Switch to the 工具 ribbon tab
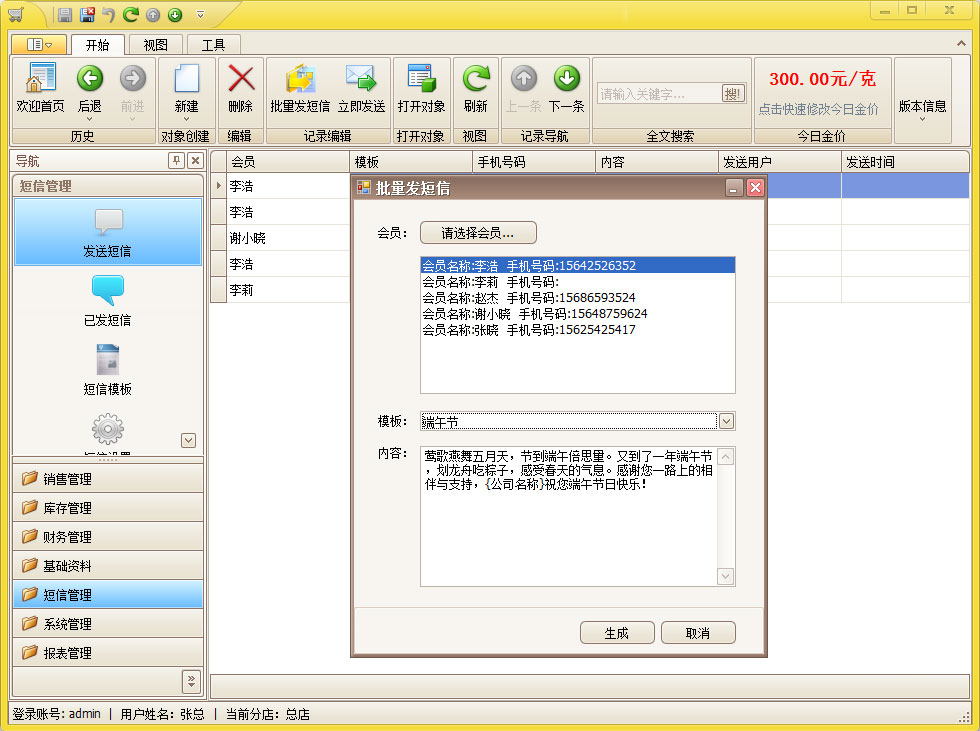980x731 pixels. point(213,45)
